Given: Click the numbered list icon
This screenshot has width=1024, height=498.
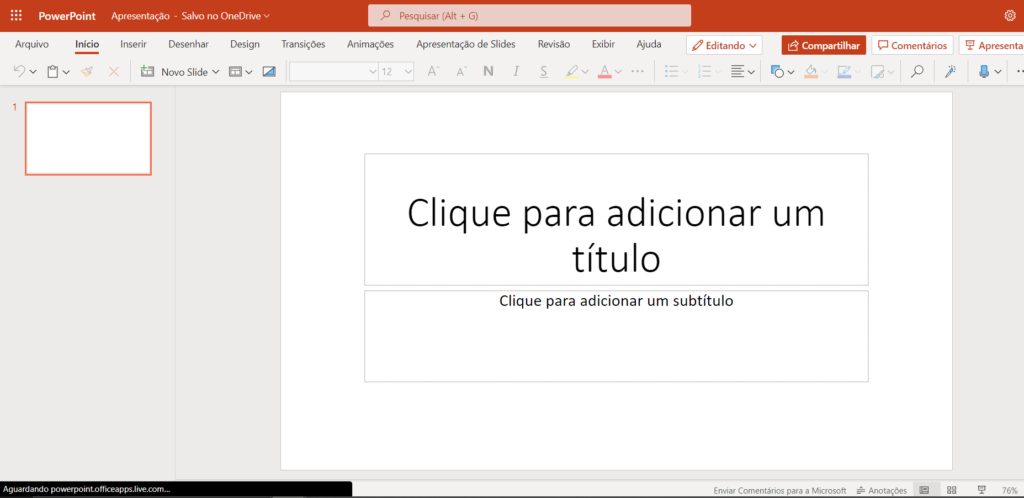Looking at the screenshot, I should click(705, 72).
